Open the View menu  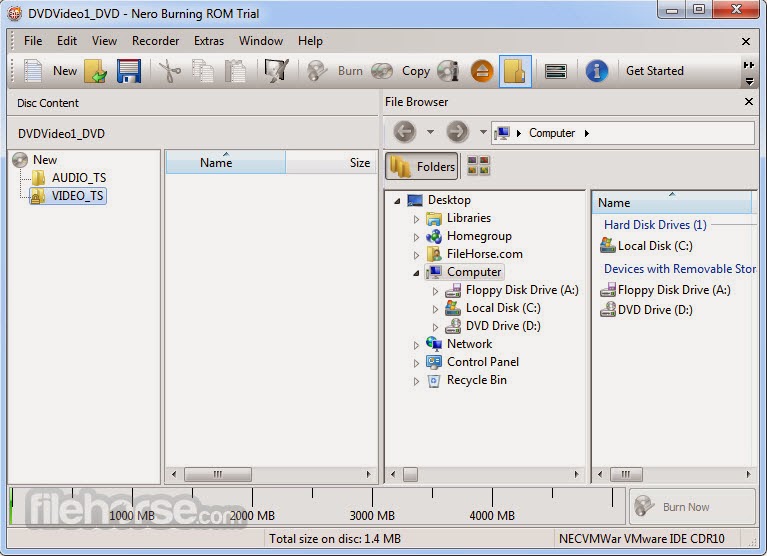click(104, 41)
